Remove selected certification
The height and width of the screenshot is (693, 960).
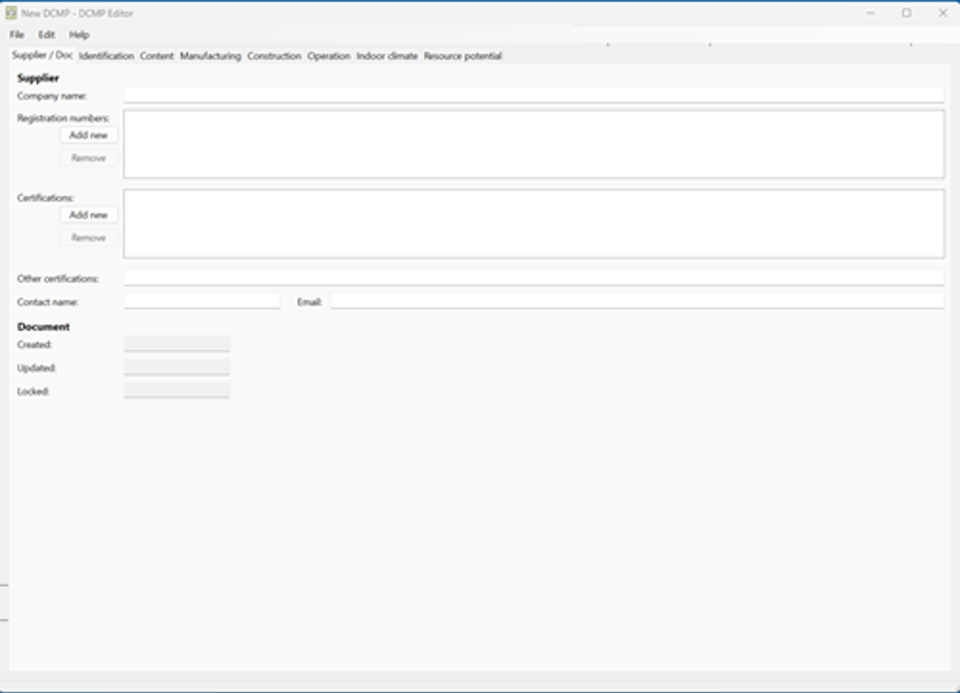[89, 238]
